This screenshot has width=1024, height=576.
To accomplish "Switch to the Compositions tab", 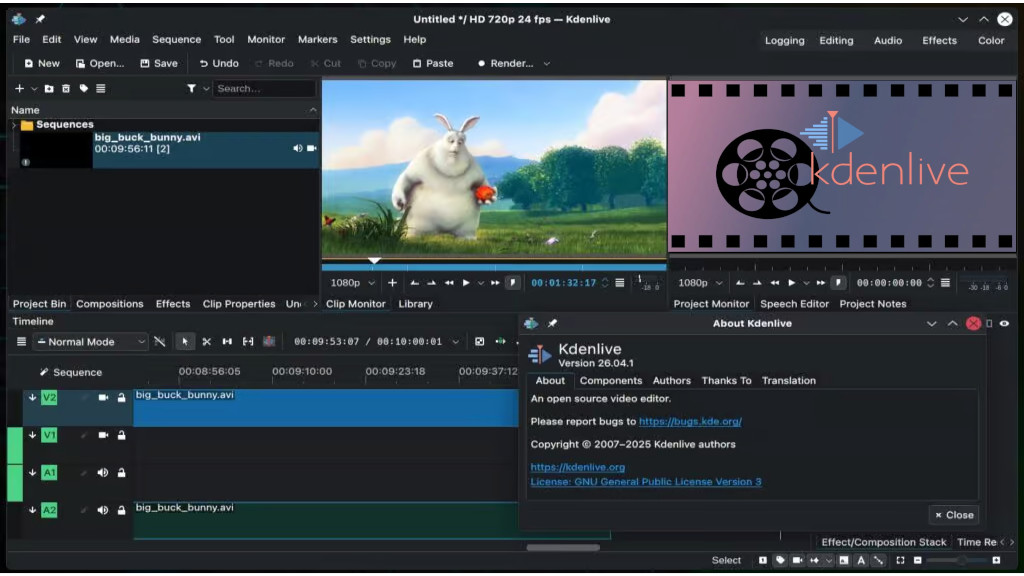I will pyautogui.click(x=110, y=304).
